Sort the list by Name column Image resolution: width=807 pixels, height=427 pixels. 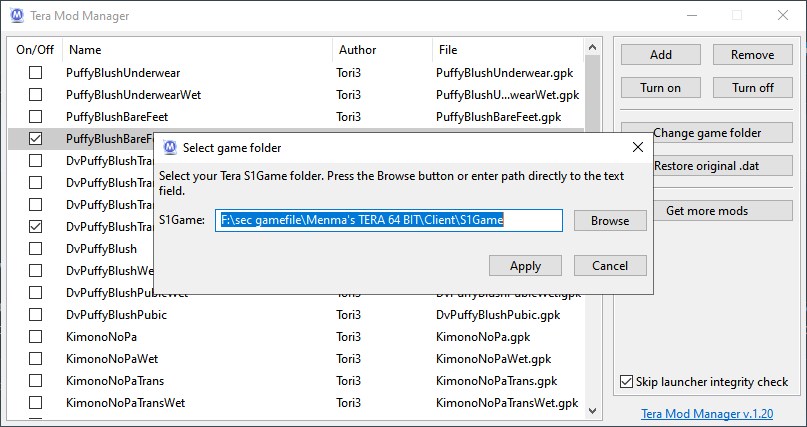[197, 50]
